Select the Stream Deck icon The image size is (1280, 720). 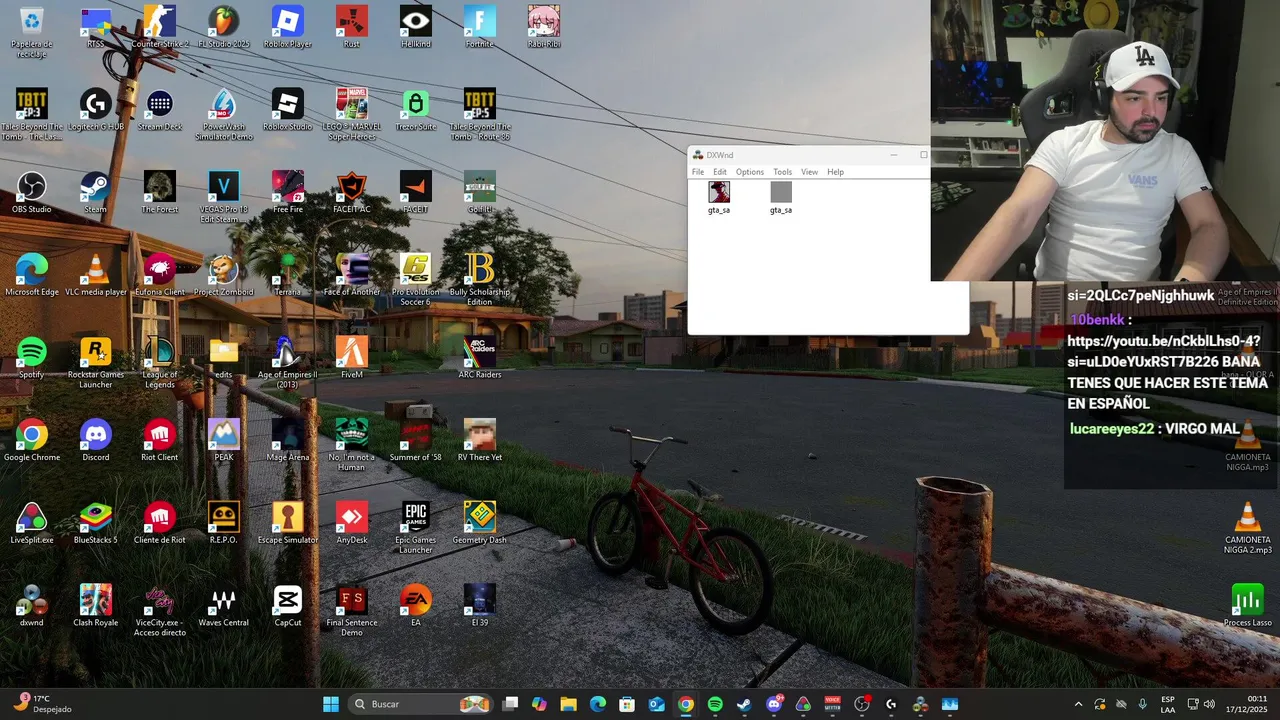tap(160, 110)
